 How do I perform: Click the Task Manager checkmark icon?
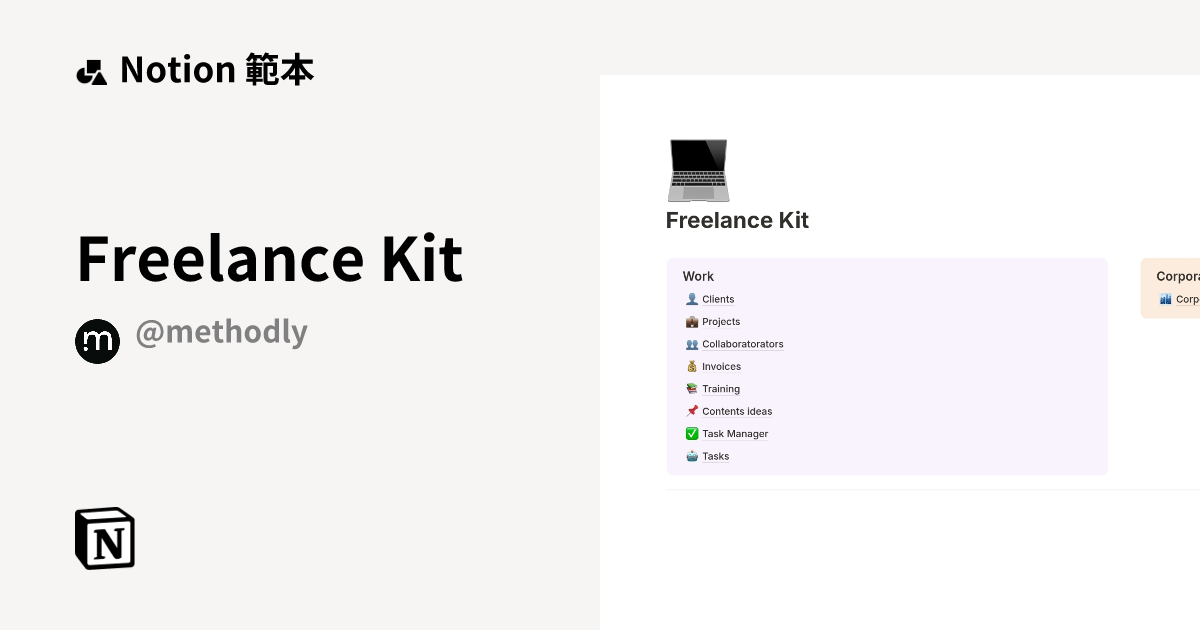pyautogui.click(x=692, y=433)
